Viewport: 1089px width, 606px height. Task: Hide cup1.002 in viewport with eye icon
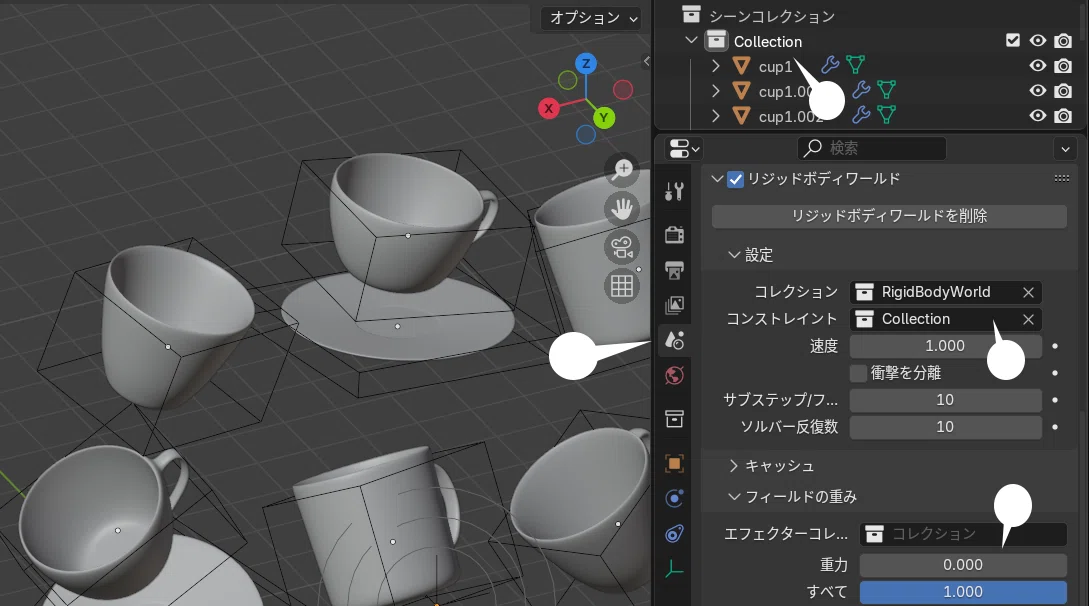1038,116
